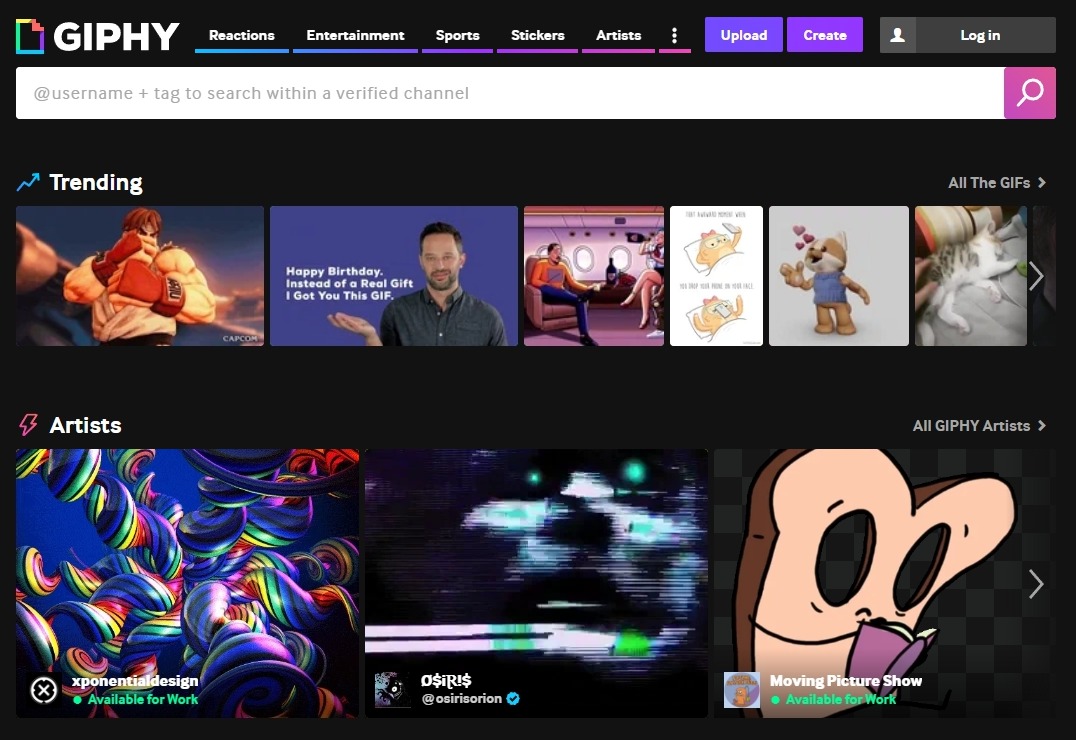Click the OSIRIS artist avatar
The image size is (1076, 740).
pos(392,690)
